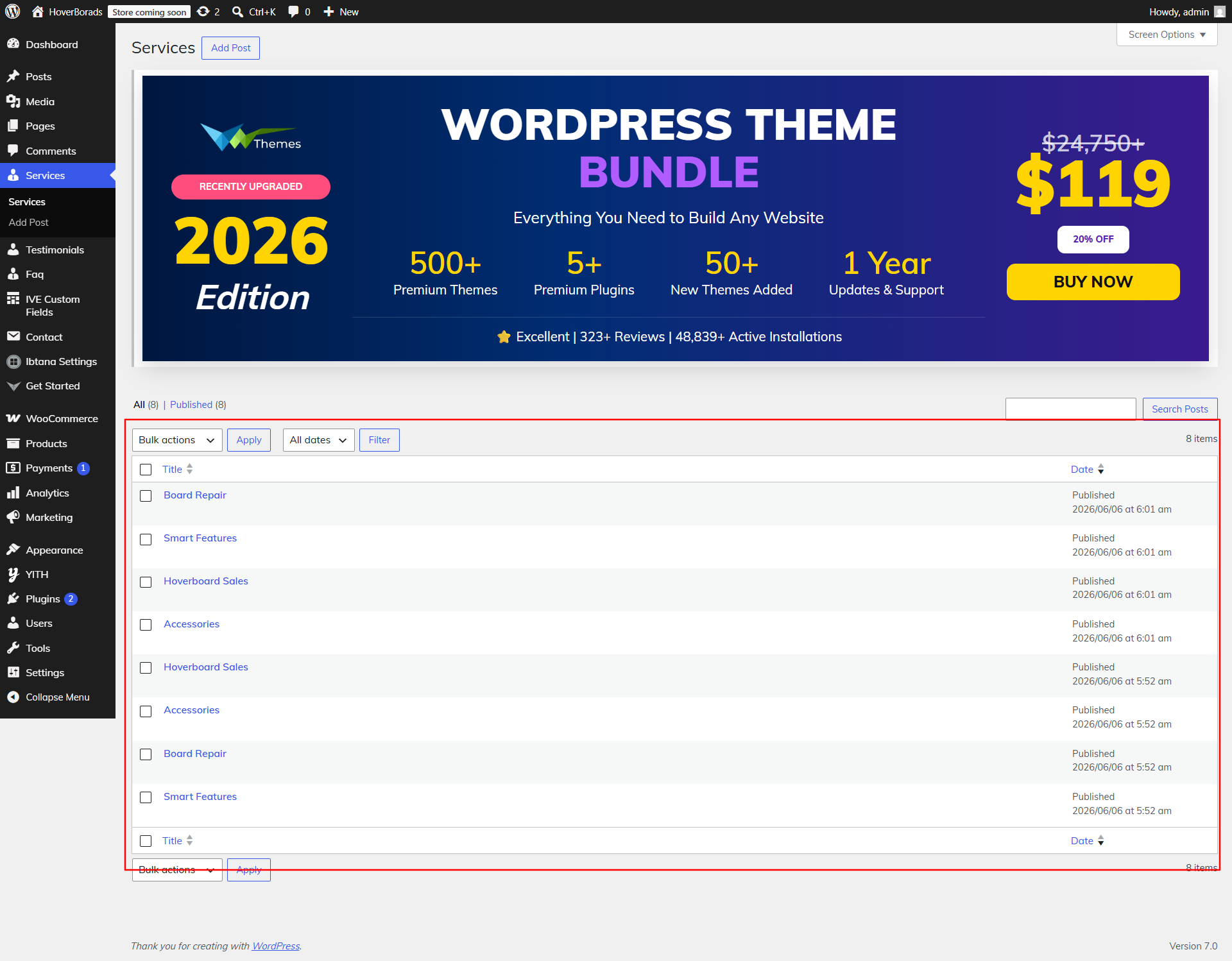Viewport: 1232px width, 961px height.
Task: Open Dashboard from sidebar icon
Action: (13, 44)
